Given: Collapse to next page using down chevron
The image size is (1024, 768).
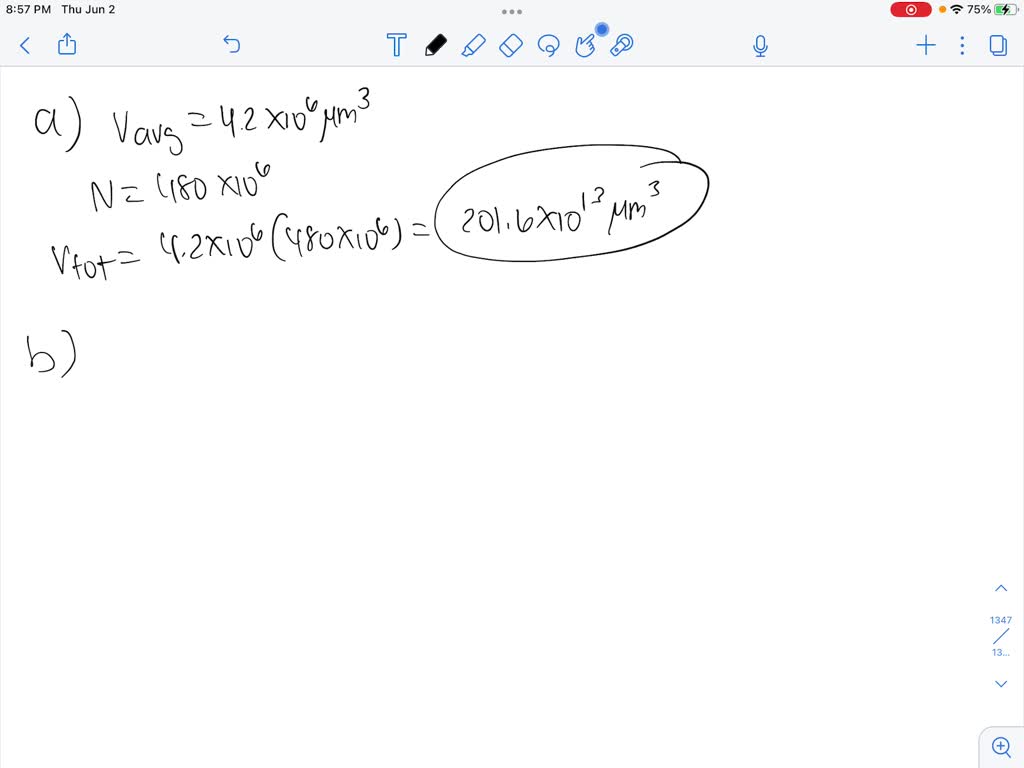Looking at the screenshot, I should click(x=1001, y=683).
